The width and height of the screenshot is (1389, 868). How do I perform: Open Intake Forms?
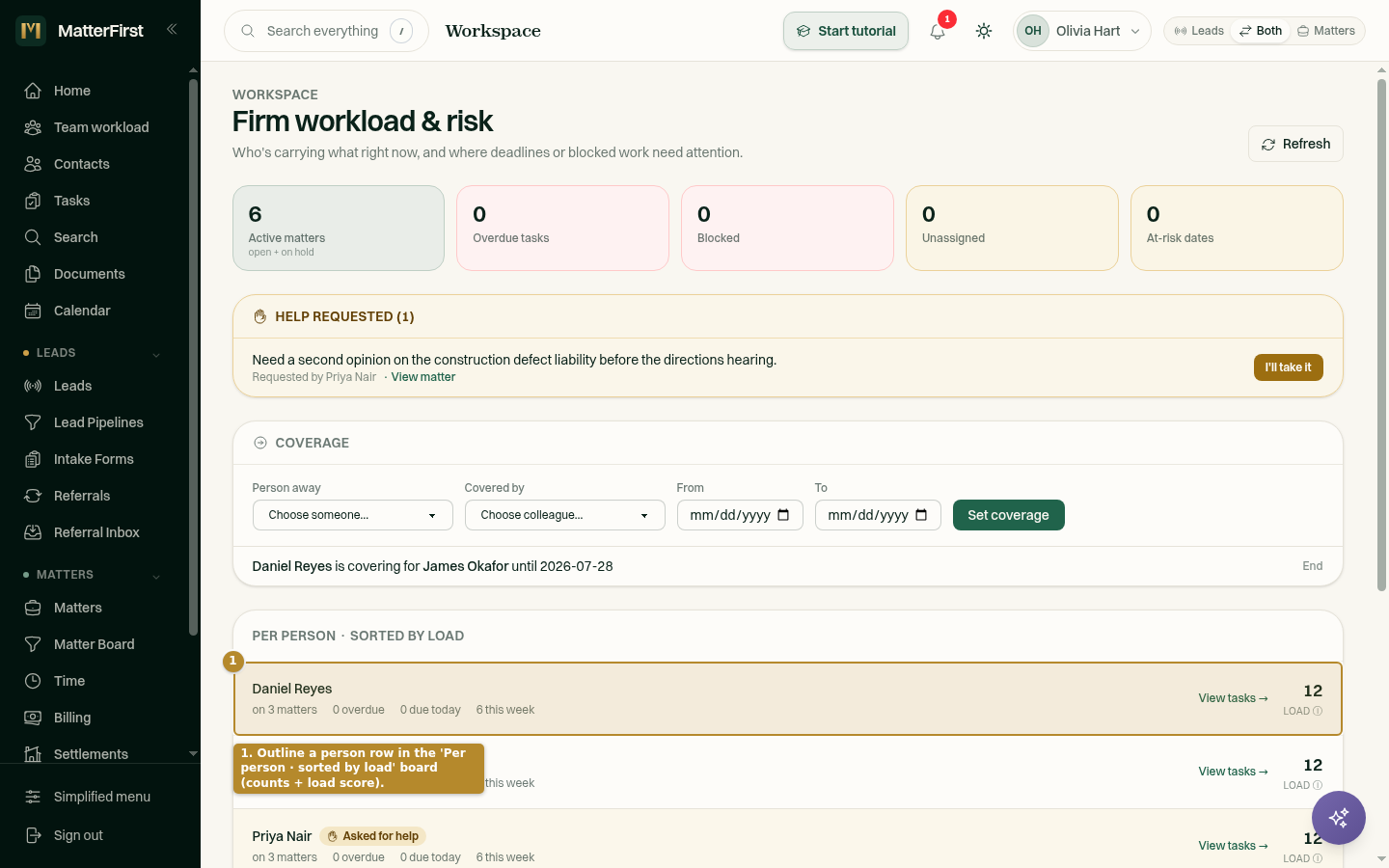click(95, 459)
